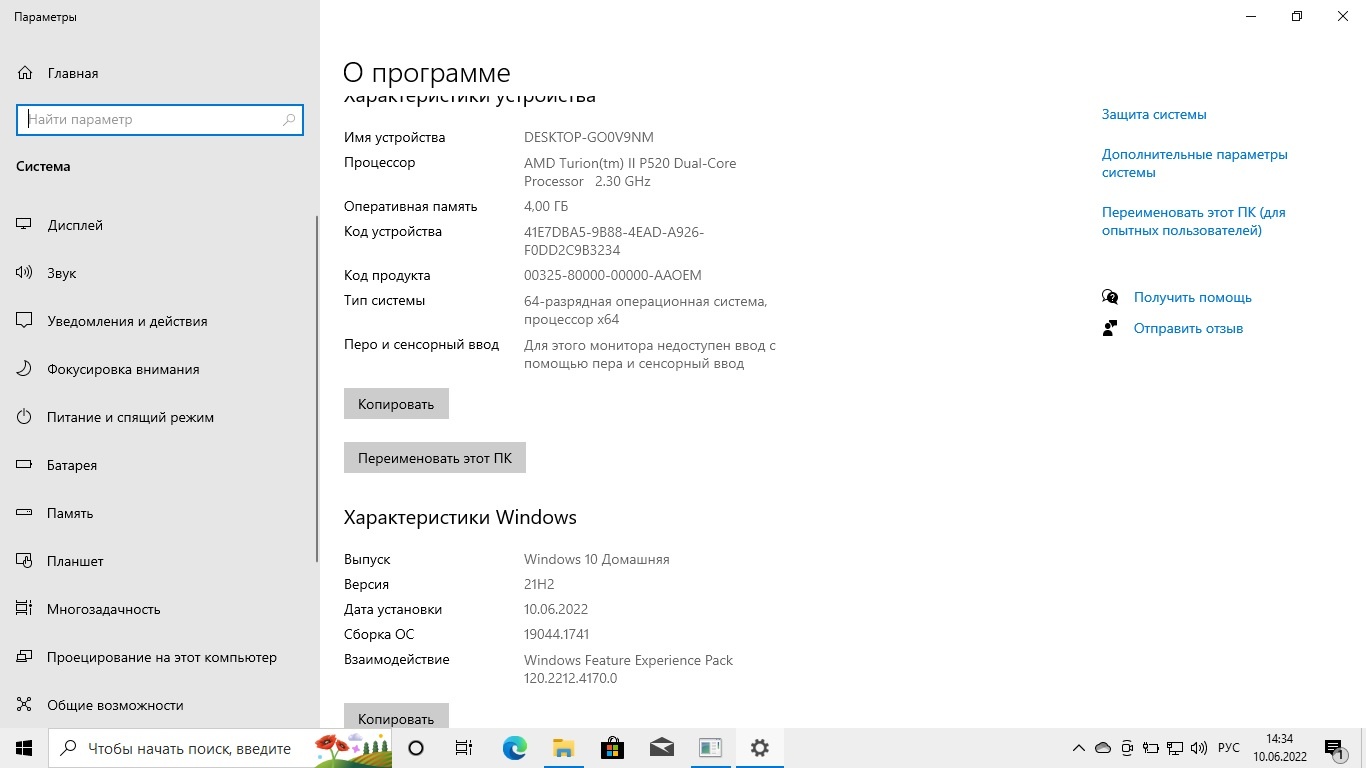
Task: Open the Windows Start menu
Action: point(24,748)
